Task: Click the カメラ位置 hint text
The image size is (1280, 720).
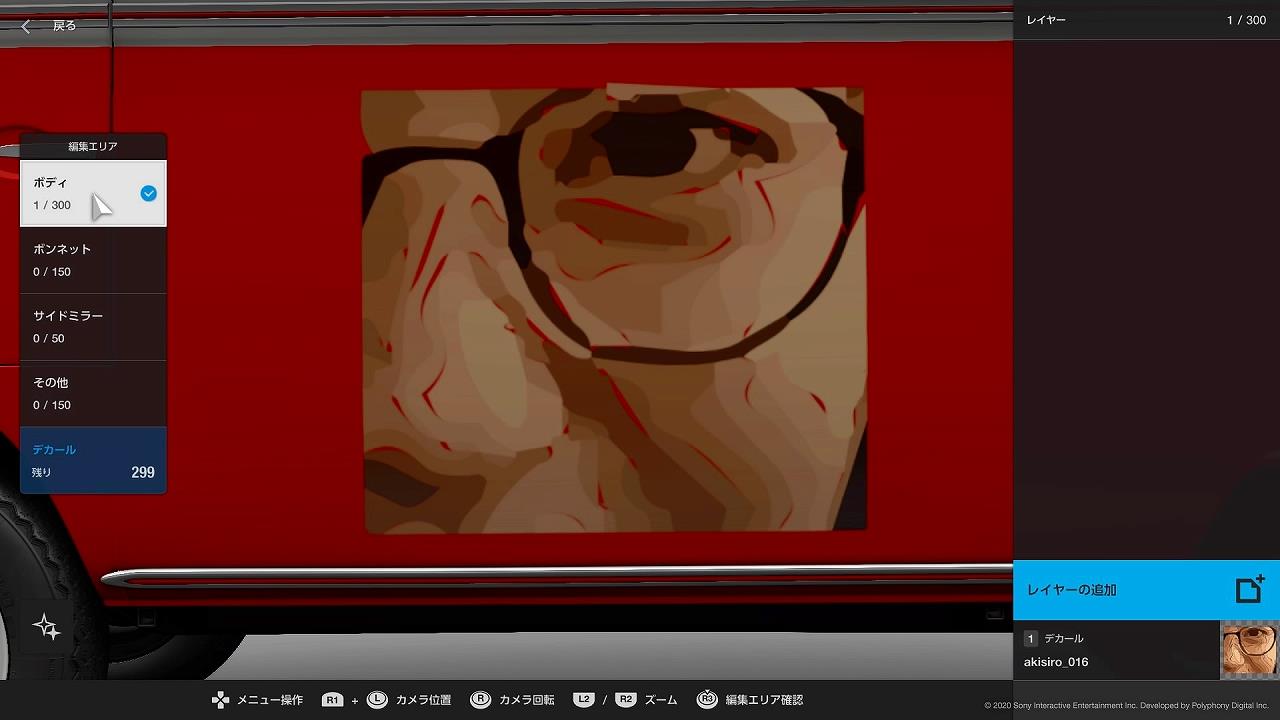Action: pyautogui.click(x=423, y=700)
